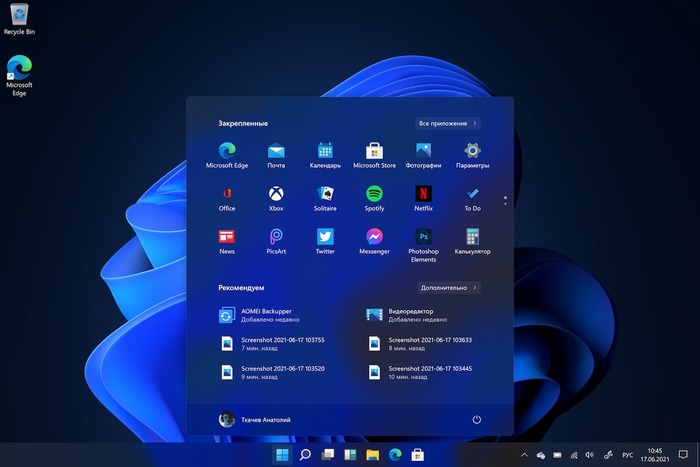The image size is (700, 467).
Task: Open the network tray icon
Action: coord(574,455)
